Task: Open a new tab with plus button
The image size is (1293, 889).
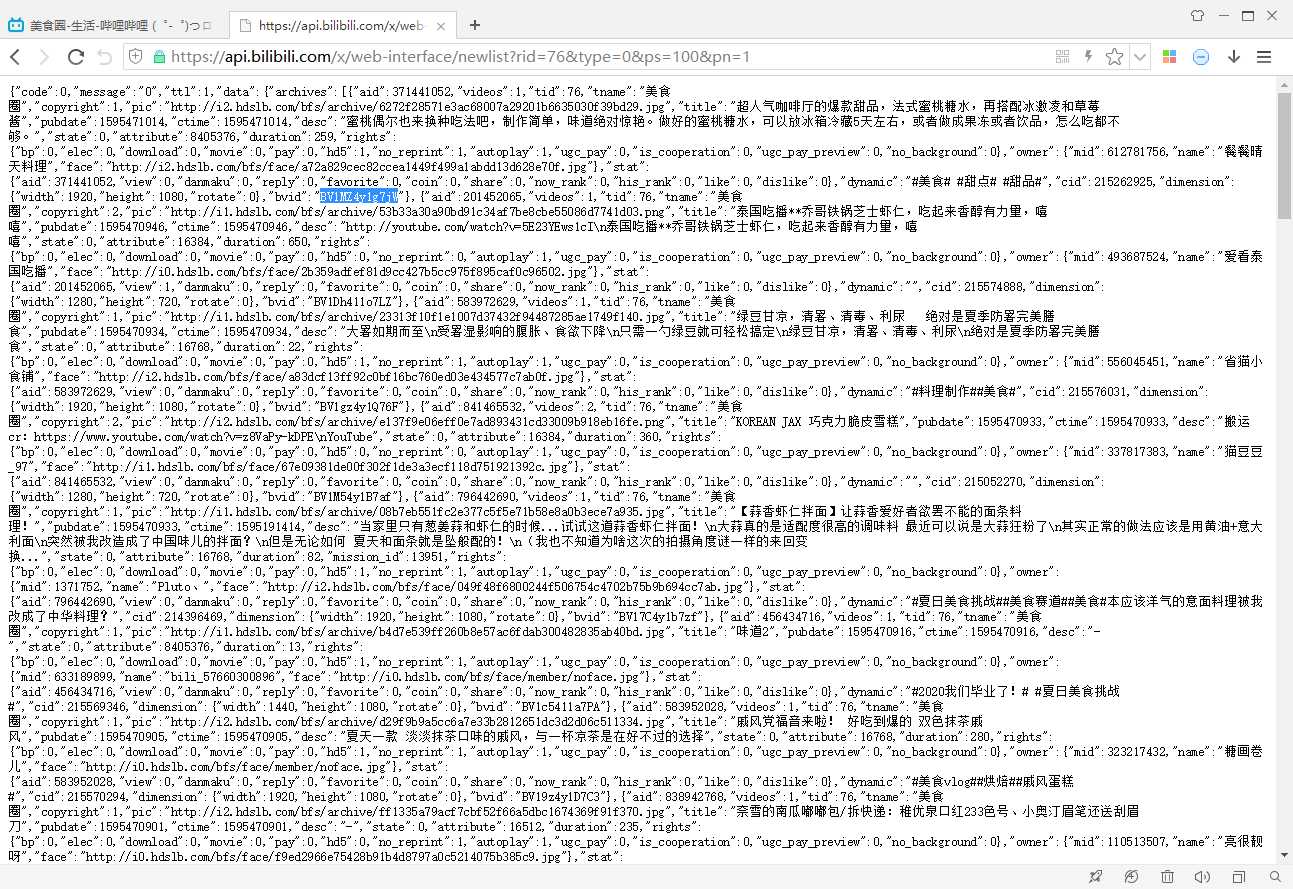Action: point(474,24)
